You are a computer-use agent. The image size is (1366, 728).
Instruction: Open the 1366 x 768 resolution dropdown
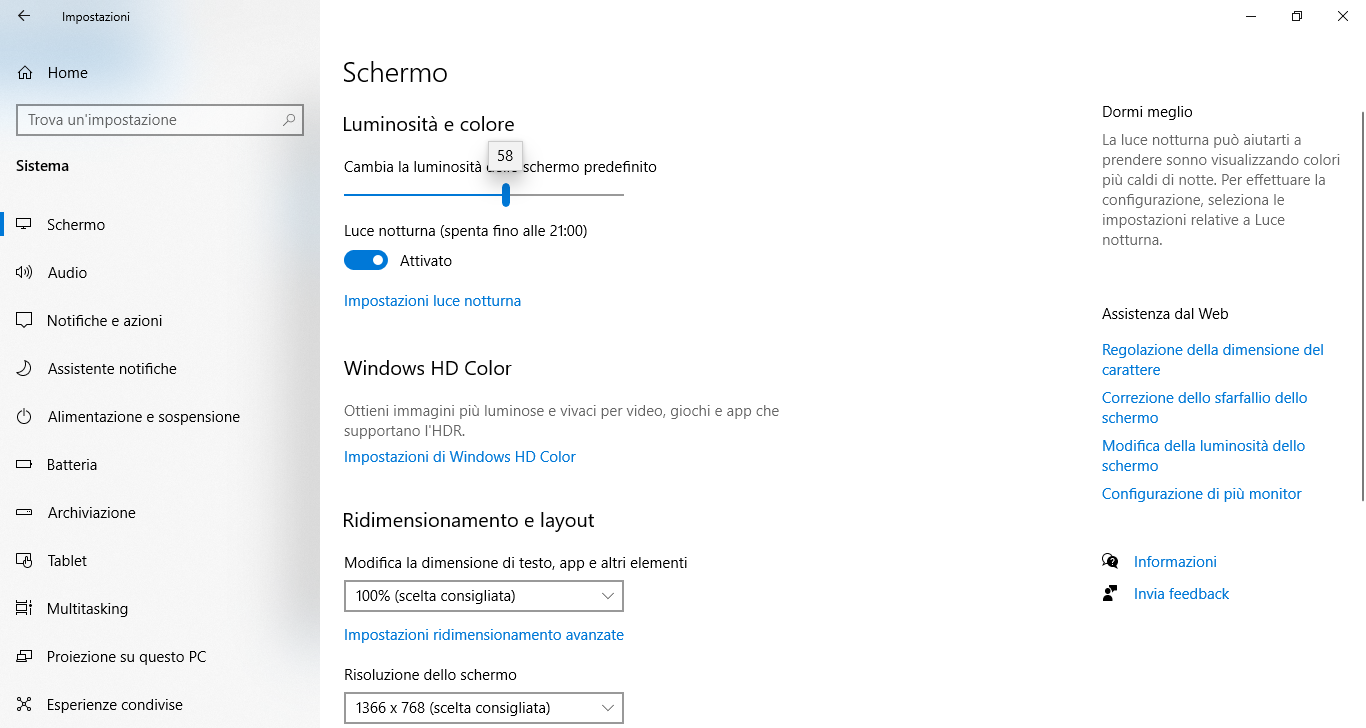(x=484, y=708)
